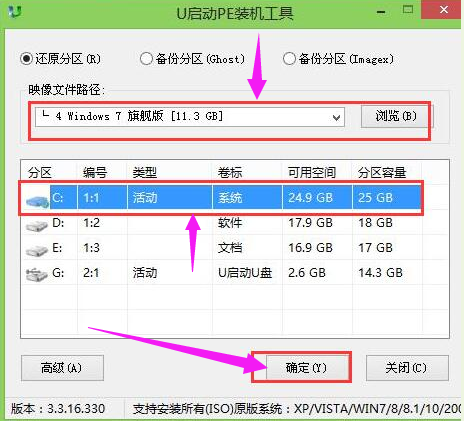Screen dimensions: 464x421
Task: Click the E: drive icon
Action: (36, 250)
